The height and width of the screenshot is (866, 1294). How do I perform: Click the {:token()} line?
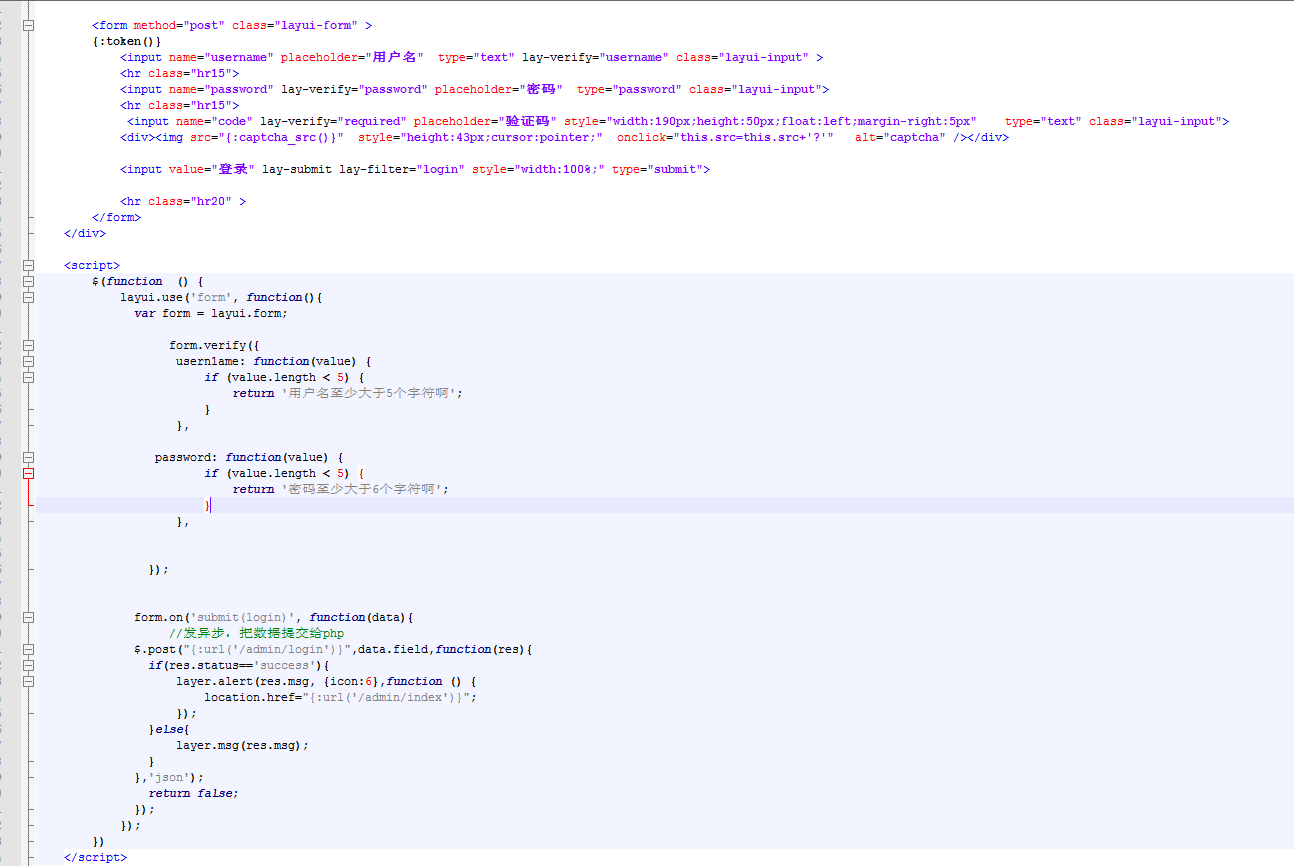click(126, 41)
